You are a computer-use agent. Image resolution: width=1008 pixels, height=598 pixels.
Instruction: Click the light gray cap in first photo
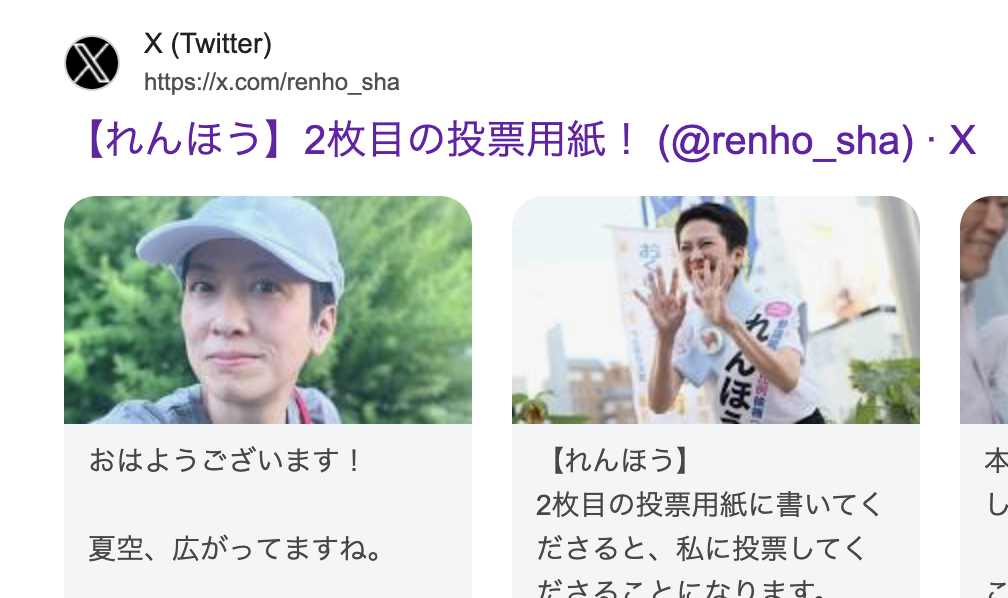point(243,241)
